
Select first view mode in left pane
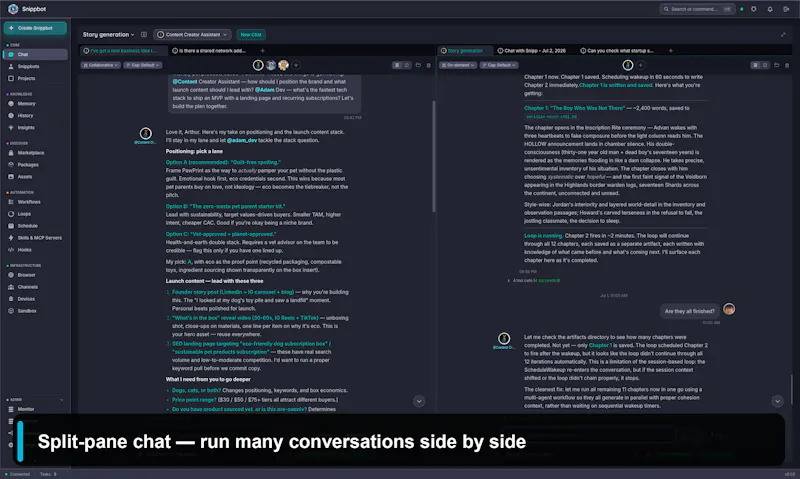pos(397,65)
